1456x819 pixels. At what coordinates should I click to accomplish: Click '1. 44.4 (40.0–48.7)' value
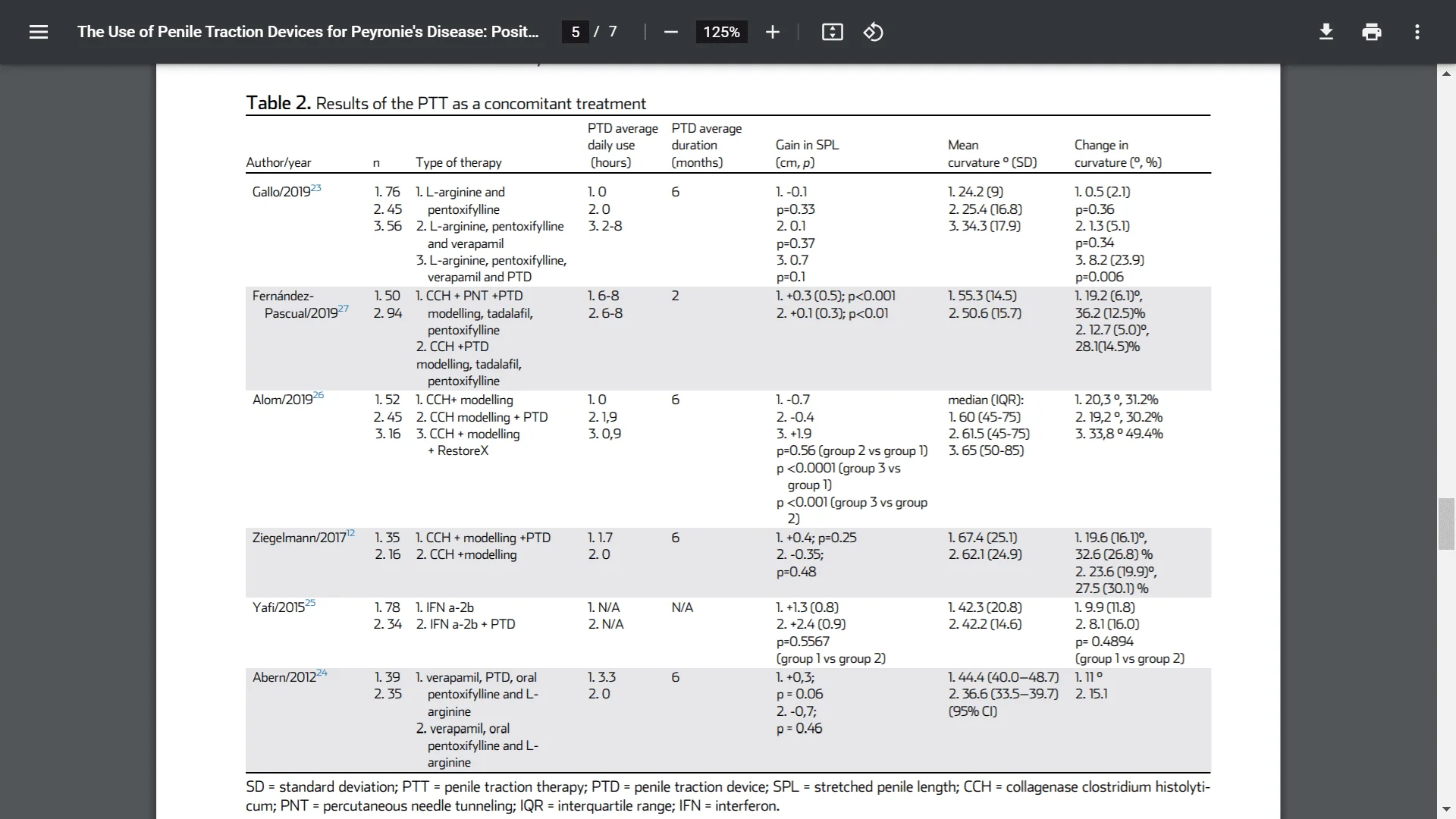(1003, 677)
